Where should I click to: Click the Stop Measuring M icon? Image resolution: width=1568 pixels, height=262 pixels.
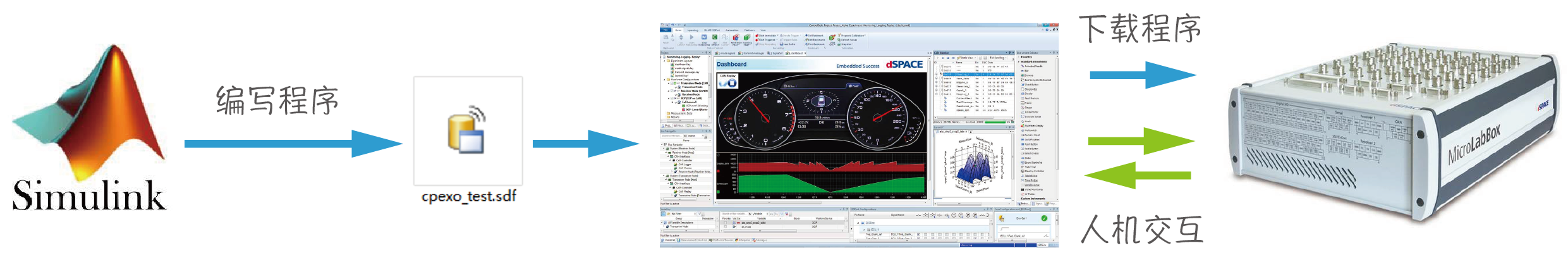tap(704, 37)
